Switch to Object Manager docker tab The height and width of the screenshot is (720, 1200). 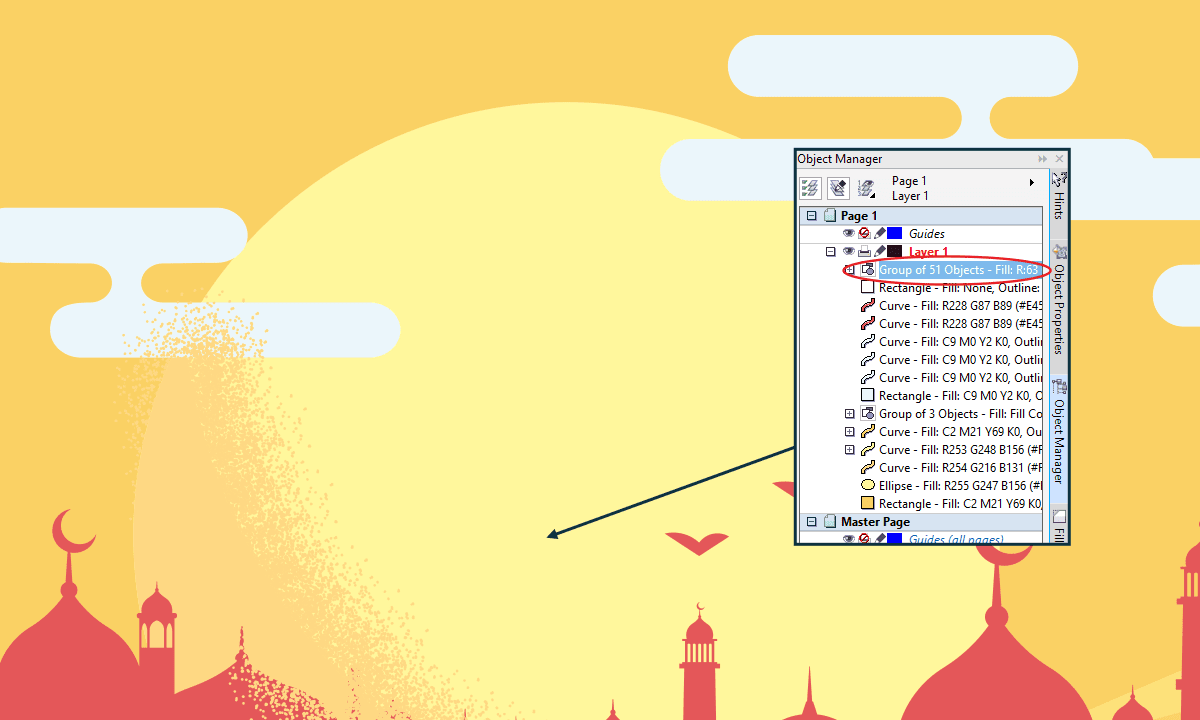pos(1059,437)
